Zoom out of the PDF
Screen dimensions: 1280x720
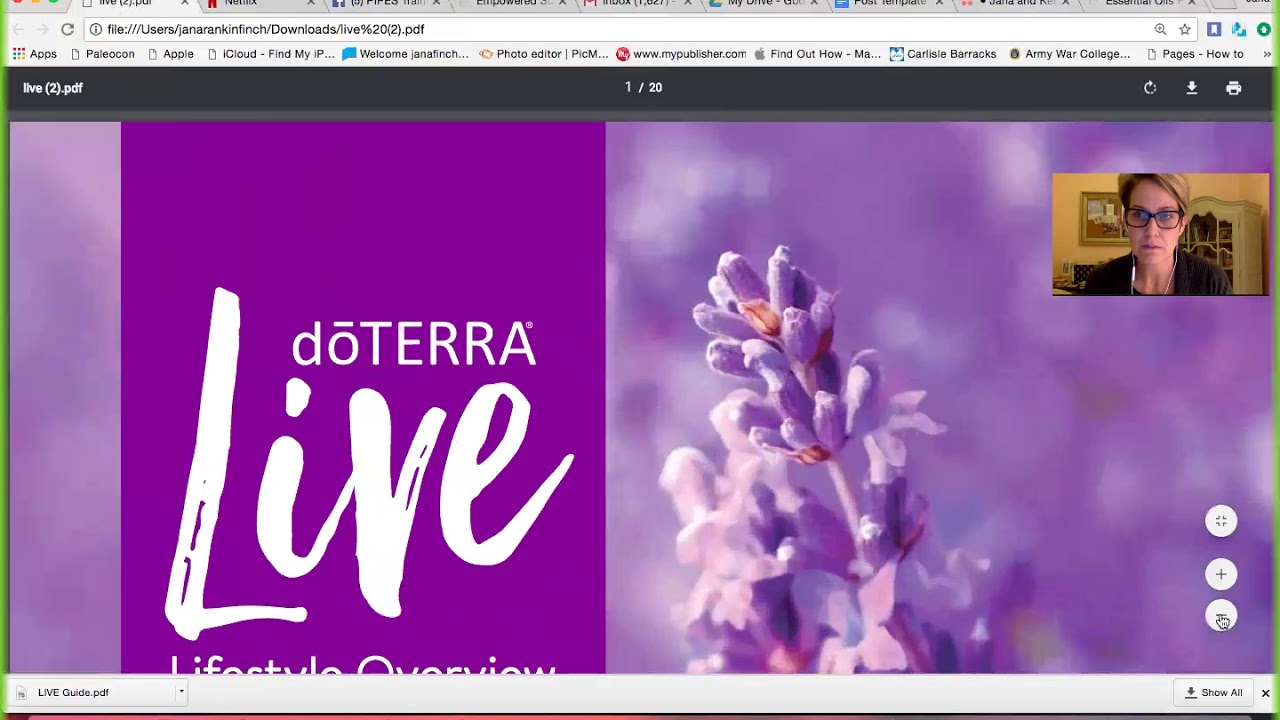click(x=1221, y=617)
